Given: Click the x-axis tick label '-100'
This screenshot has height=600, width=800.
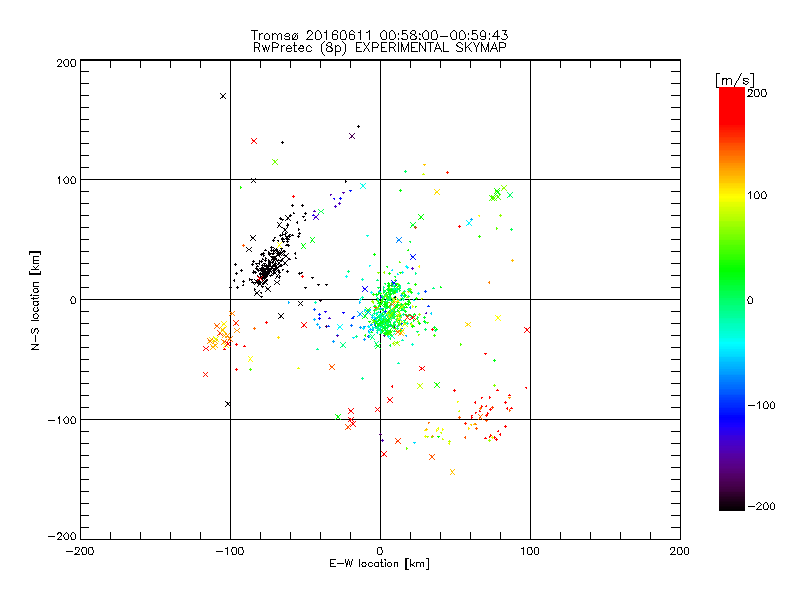Looking at the screenshot, I should tap(230, 551).
